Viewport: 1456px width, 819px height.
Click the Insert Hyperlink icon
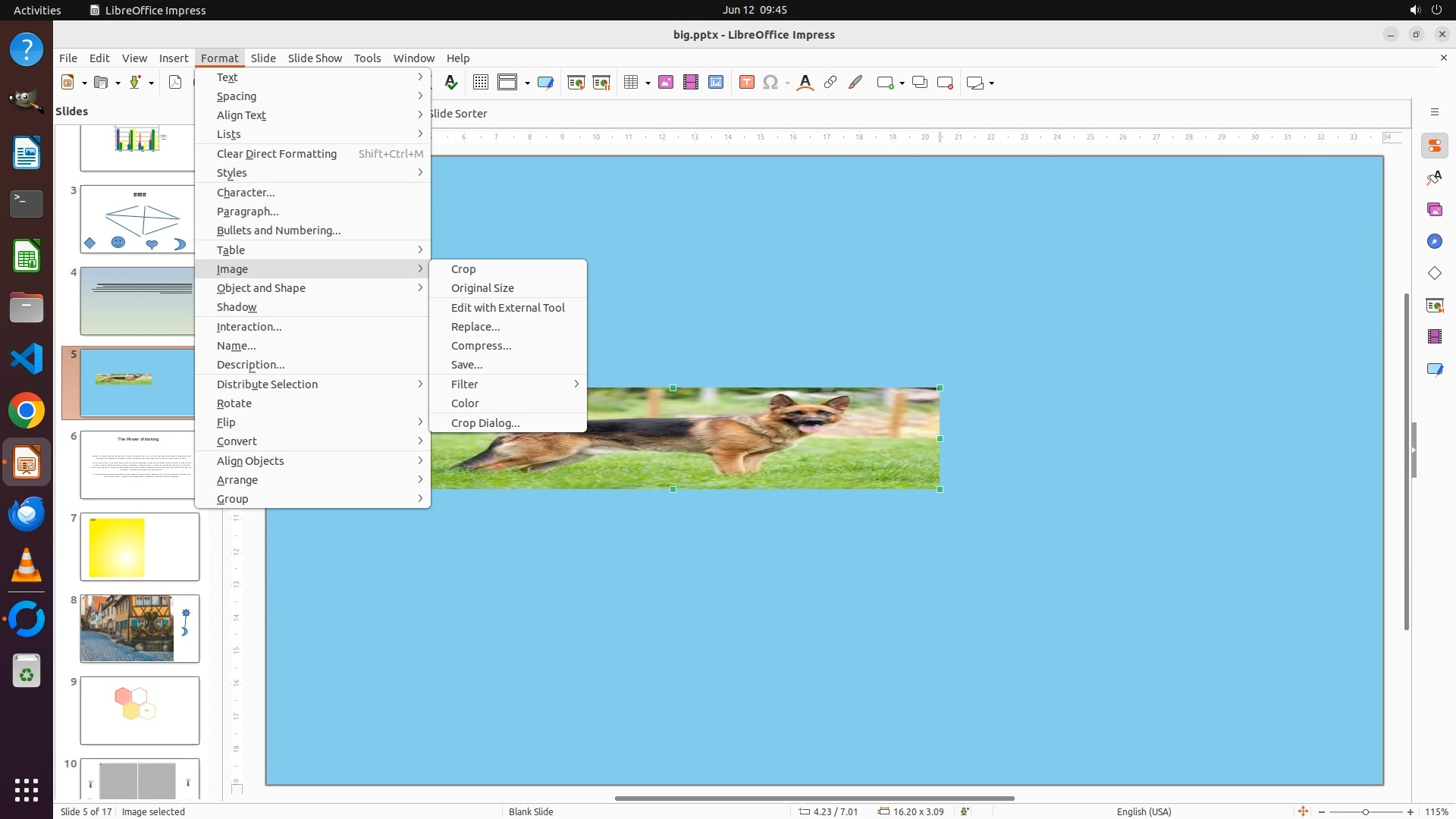pos(830,83)
